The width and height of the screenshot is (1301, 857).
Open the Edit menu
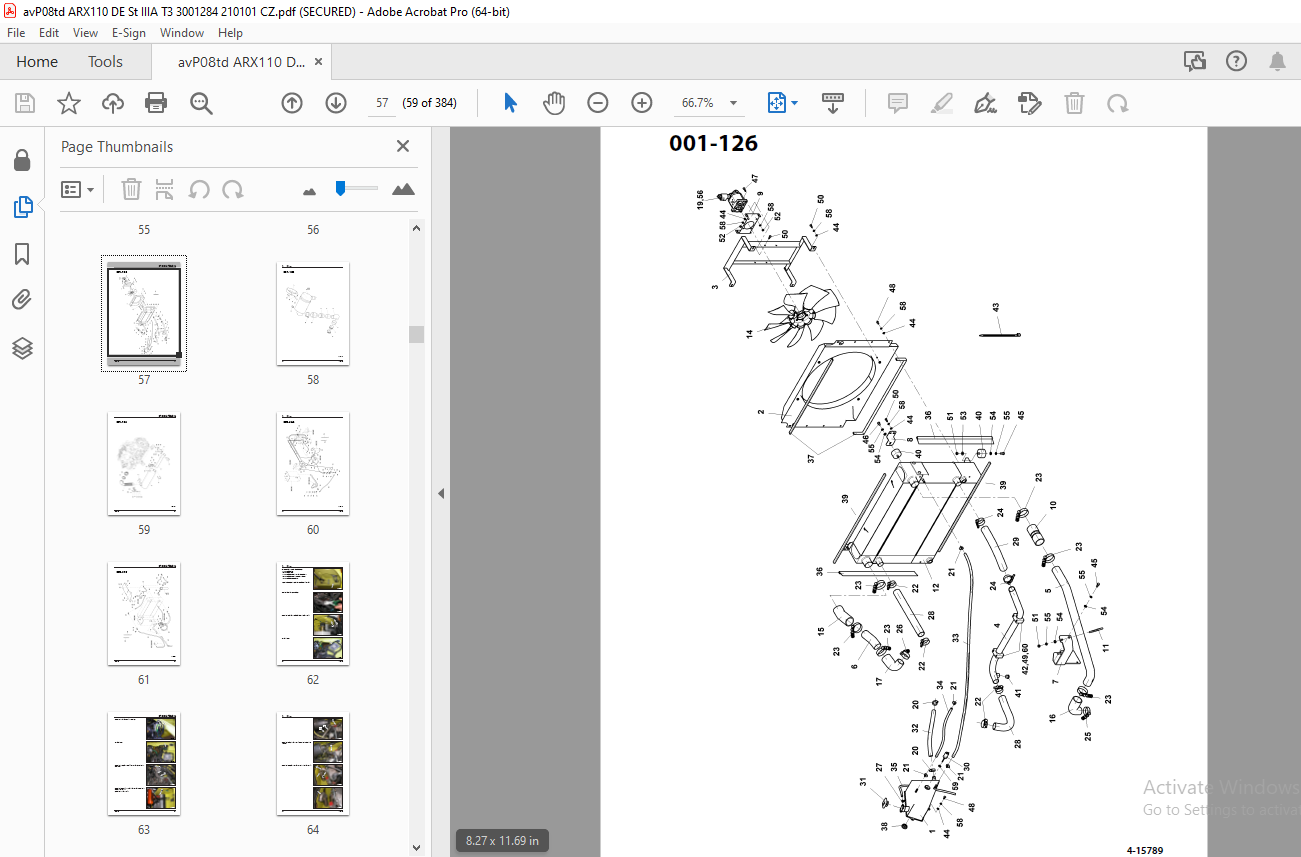(50, 33)
